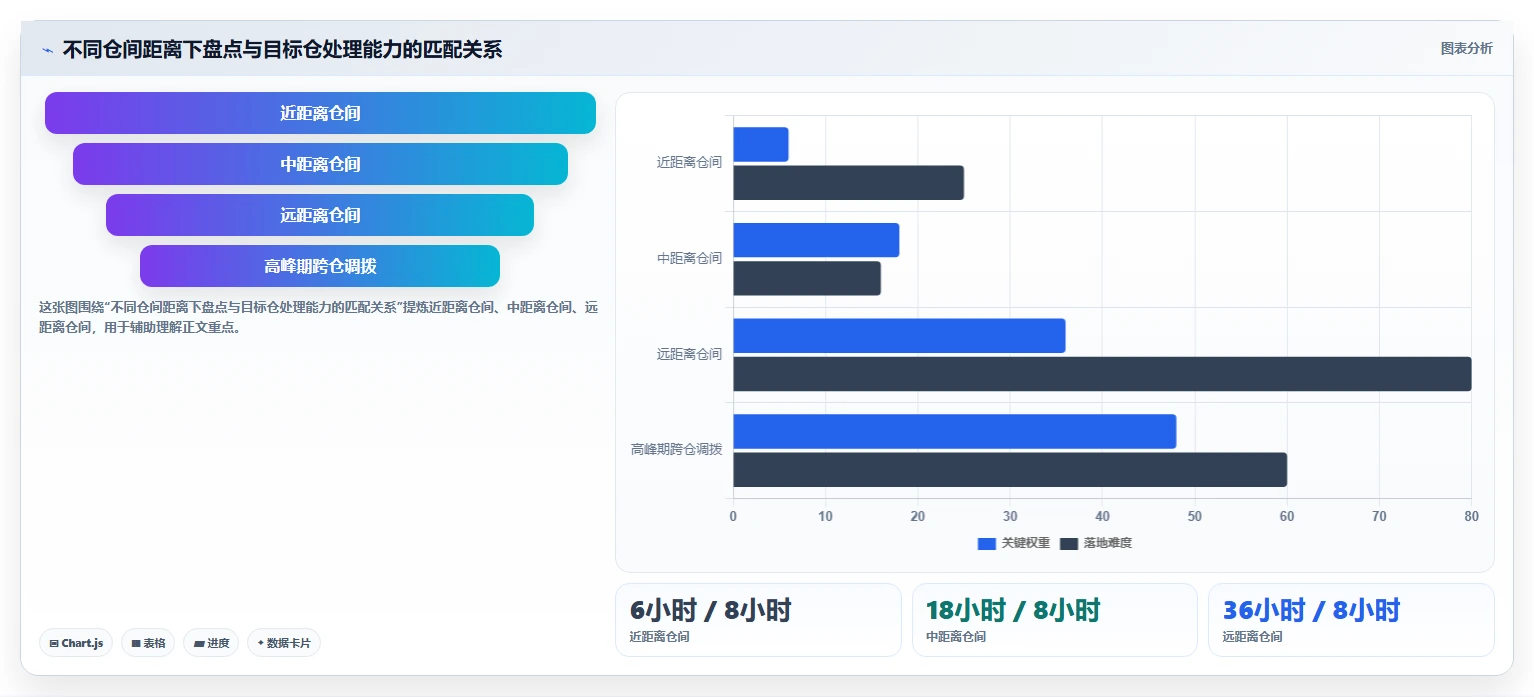This screenshot has width=1534, height=697.
Task: Click the dark 中距离仓间 bar in chart
Action: click(x=807, y=278)
